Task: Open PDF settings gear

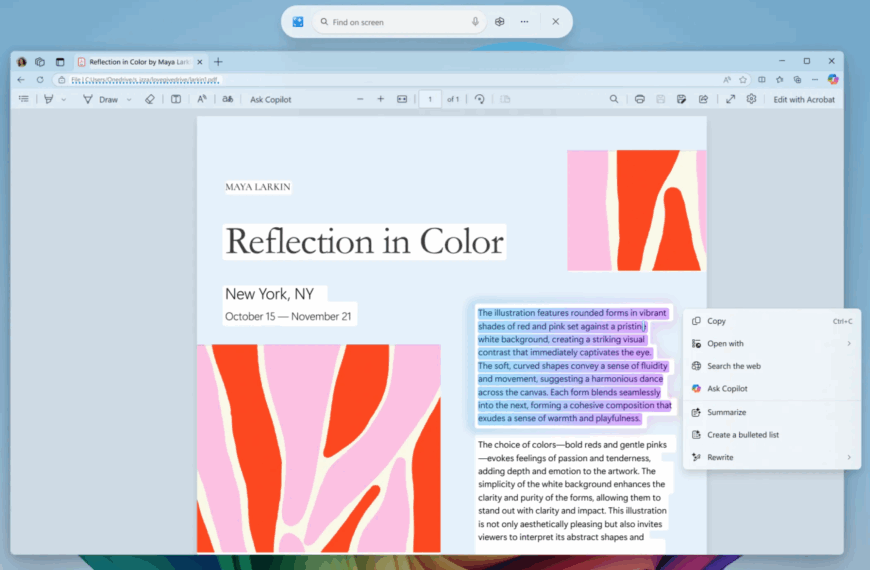Action: tap(751, 99)
